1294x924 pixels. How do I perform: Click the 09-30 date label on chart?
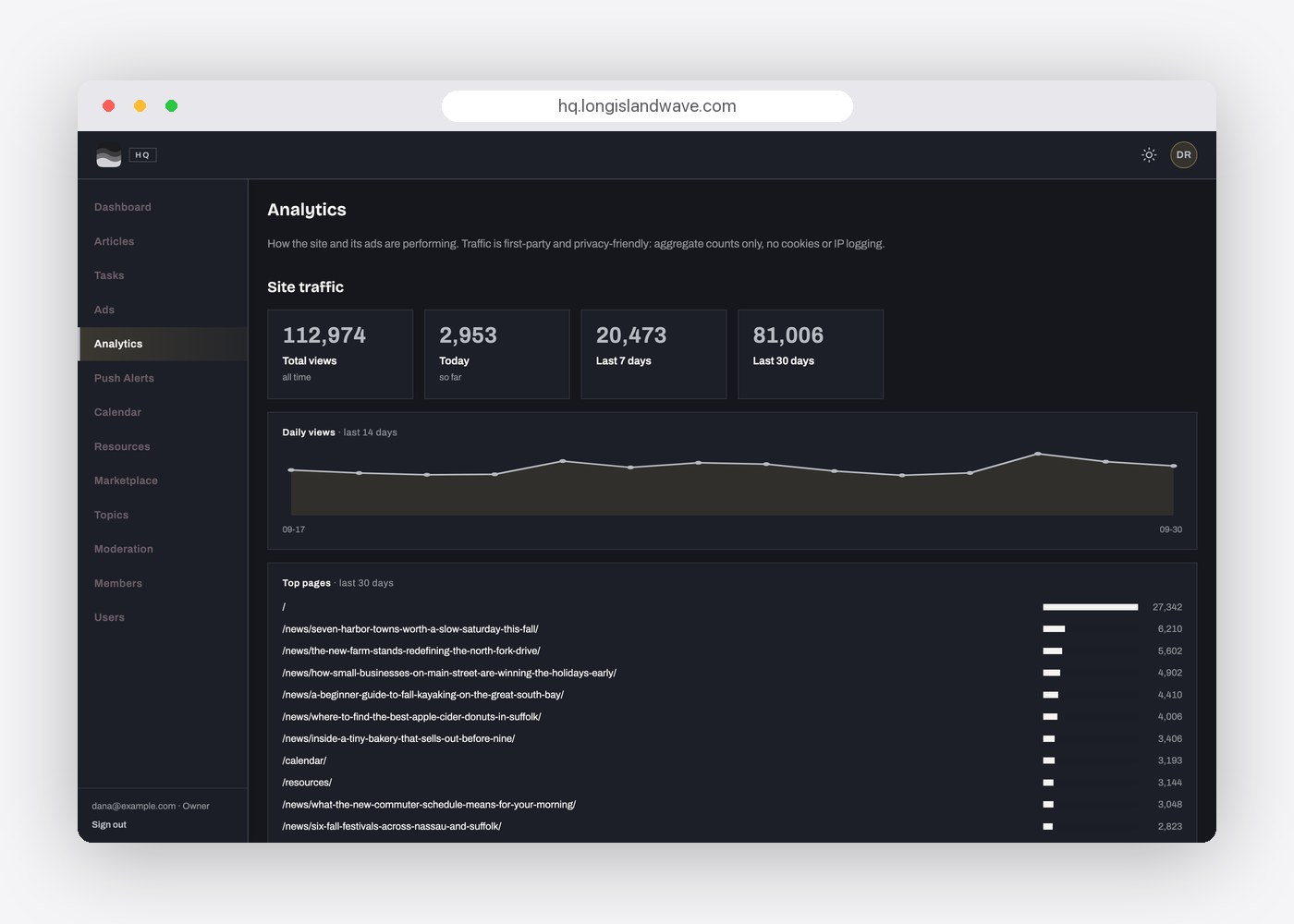tap(1171, 529)
